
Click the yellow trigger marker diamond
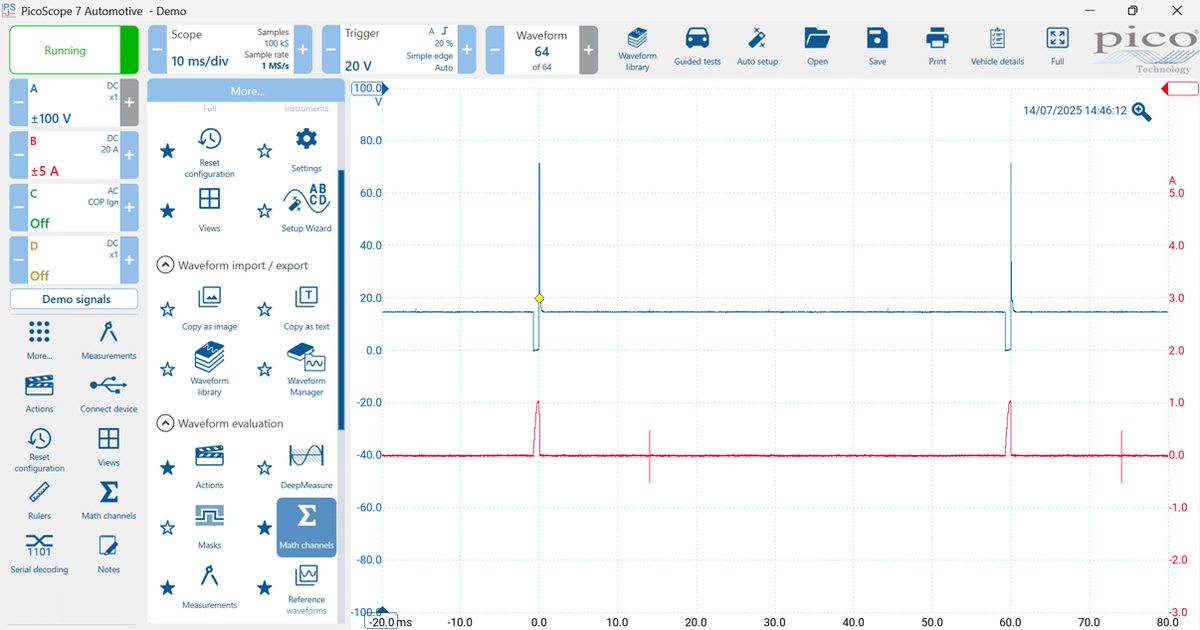(x=540, y=299)
